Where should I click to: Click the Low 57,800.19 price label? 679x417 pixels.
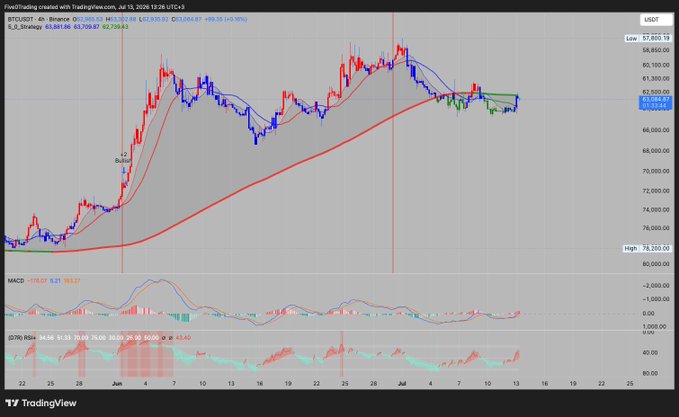click(648, 39)
